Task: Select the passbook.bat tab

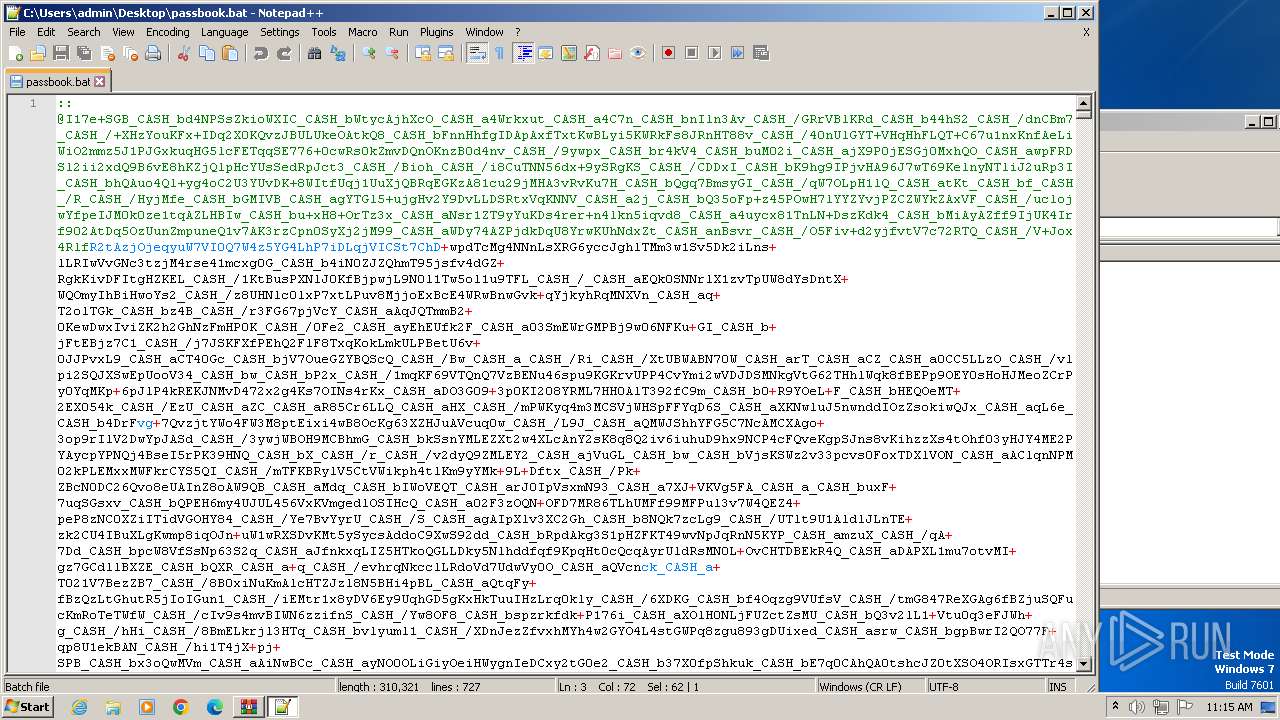Action: 58,81
